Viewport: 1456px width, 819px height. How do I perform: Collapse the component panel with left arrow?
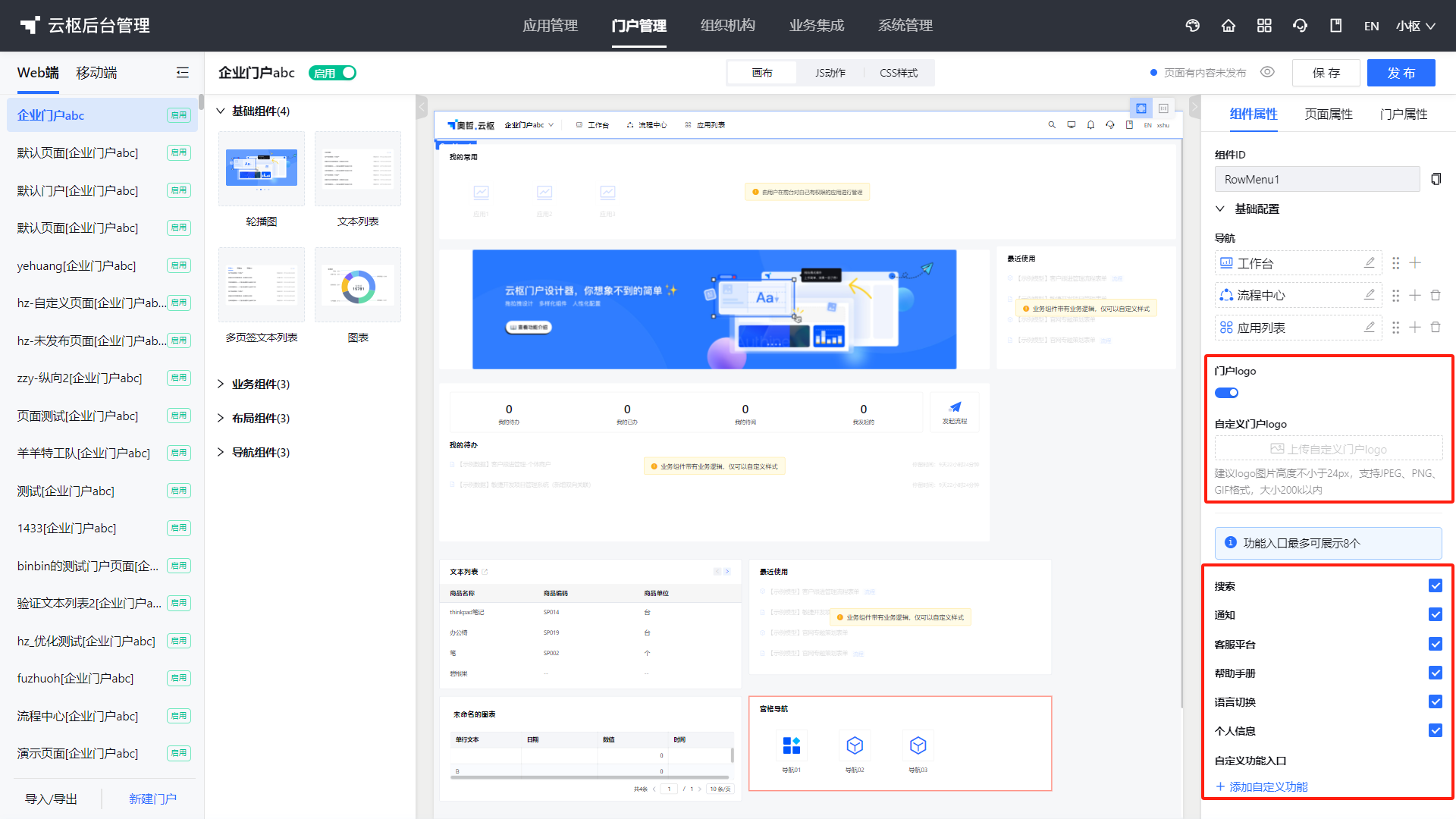pos(422,108)
